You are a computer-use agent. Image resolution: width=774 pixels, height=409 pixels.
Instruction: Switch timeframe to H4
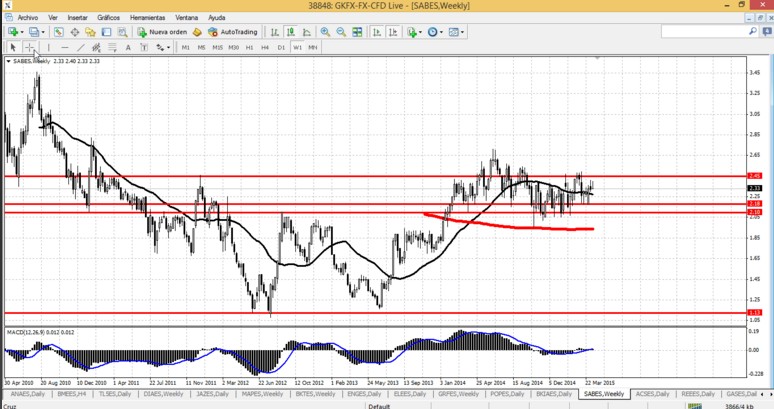265,47
